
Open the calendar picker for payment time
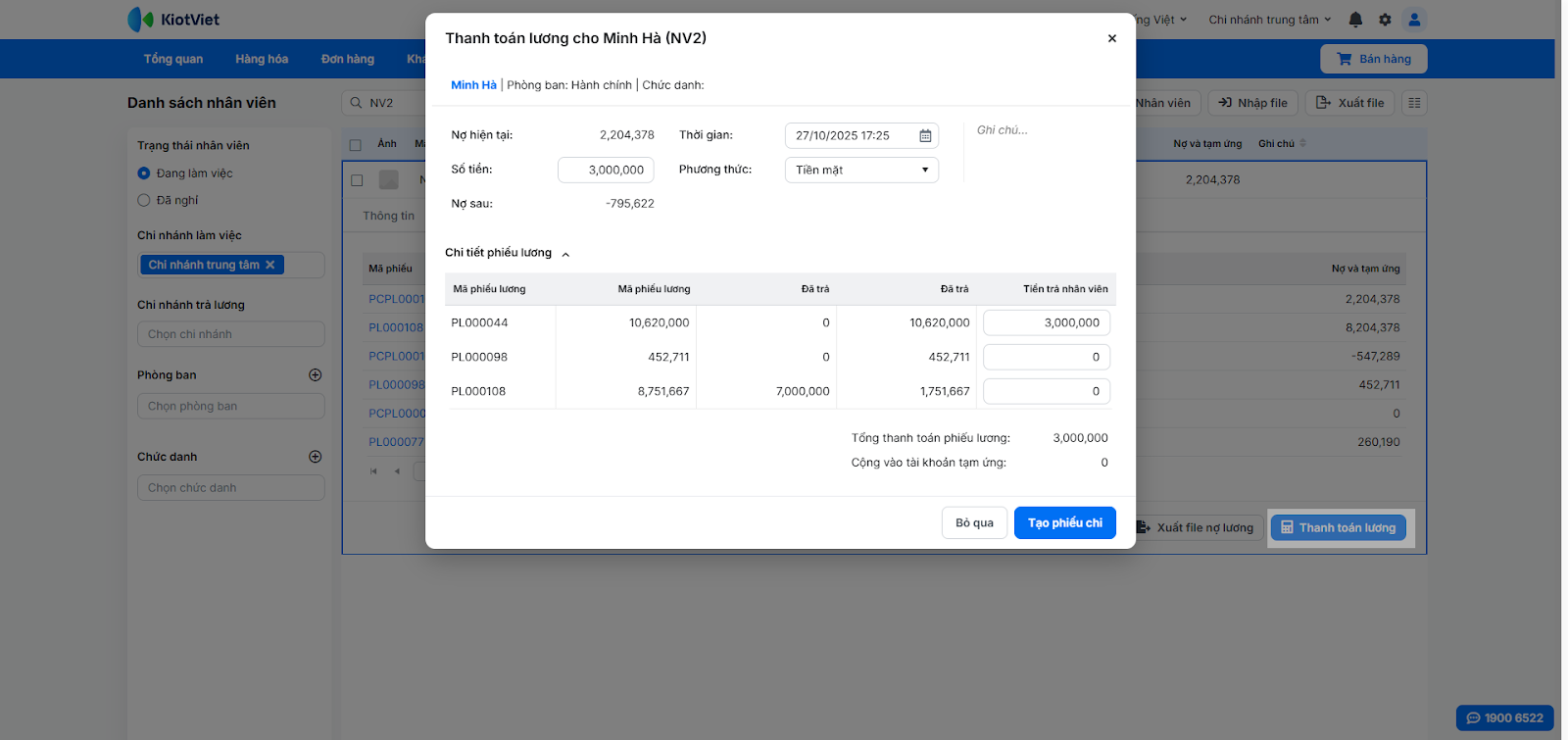pos(925,136)
